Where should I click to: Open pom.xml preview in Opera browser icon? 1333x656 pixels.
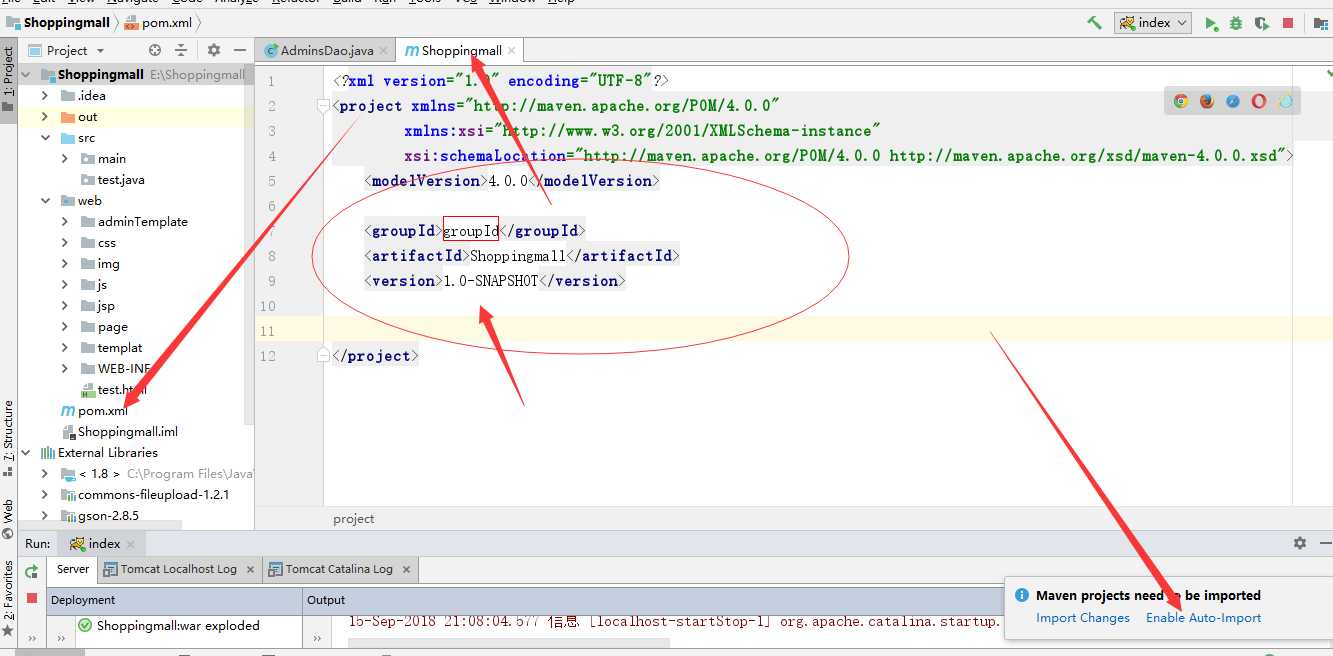coord(1259,101)
